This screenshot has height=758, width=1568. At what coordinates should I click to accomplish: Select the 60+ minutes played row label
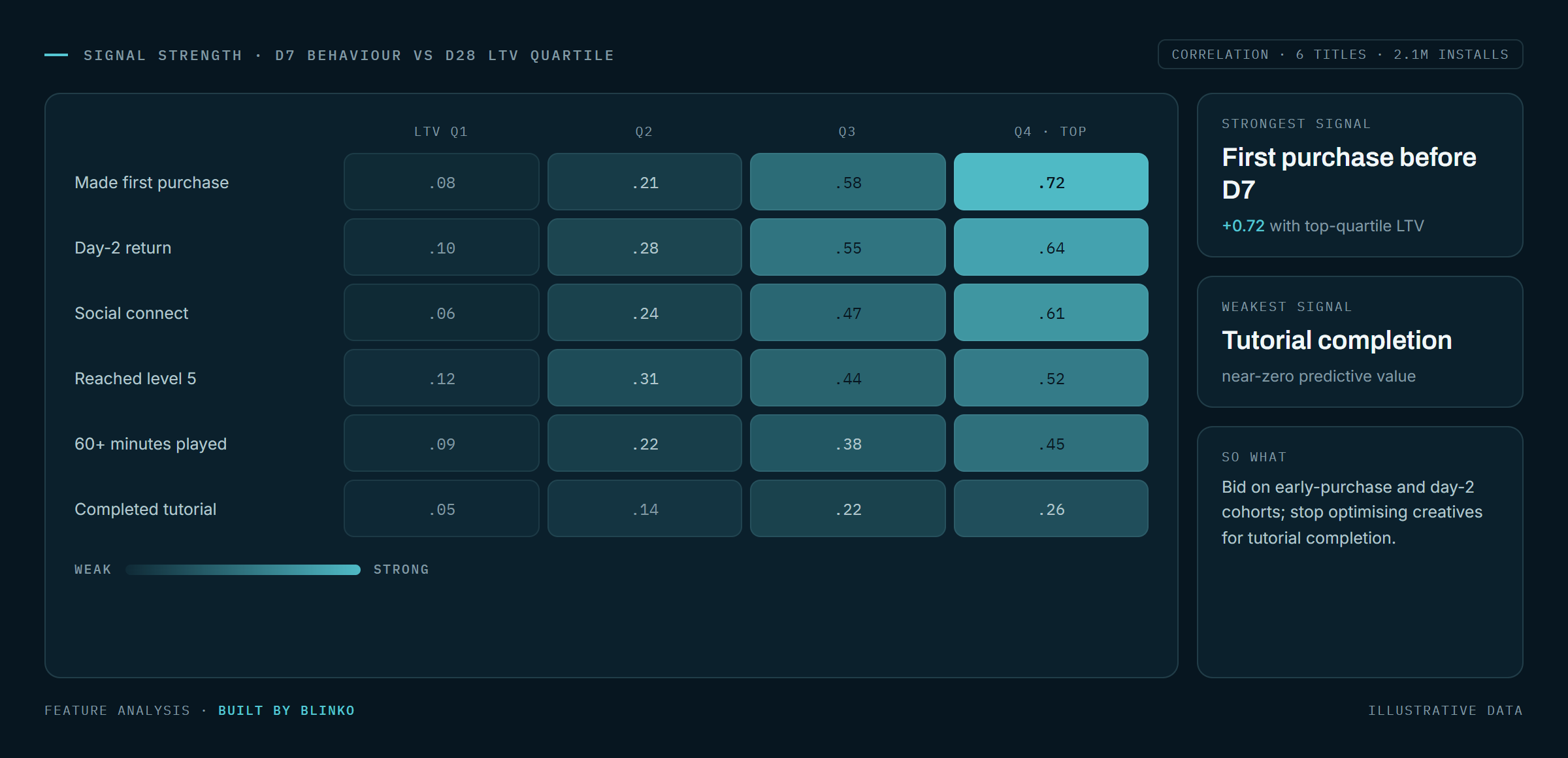point(150,444)
